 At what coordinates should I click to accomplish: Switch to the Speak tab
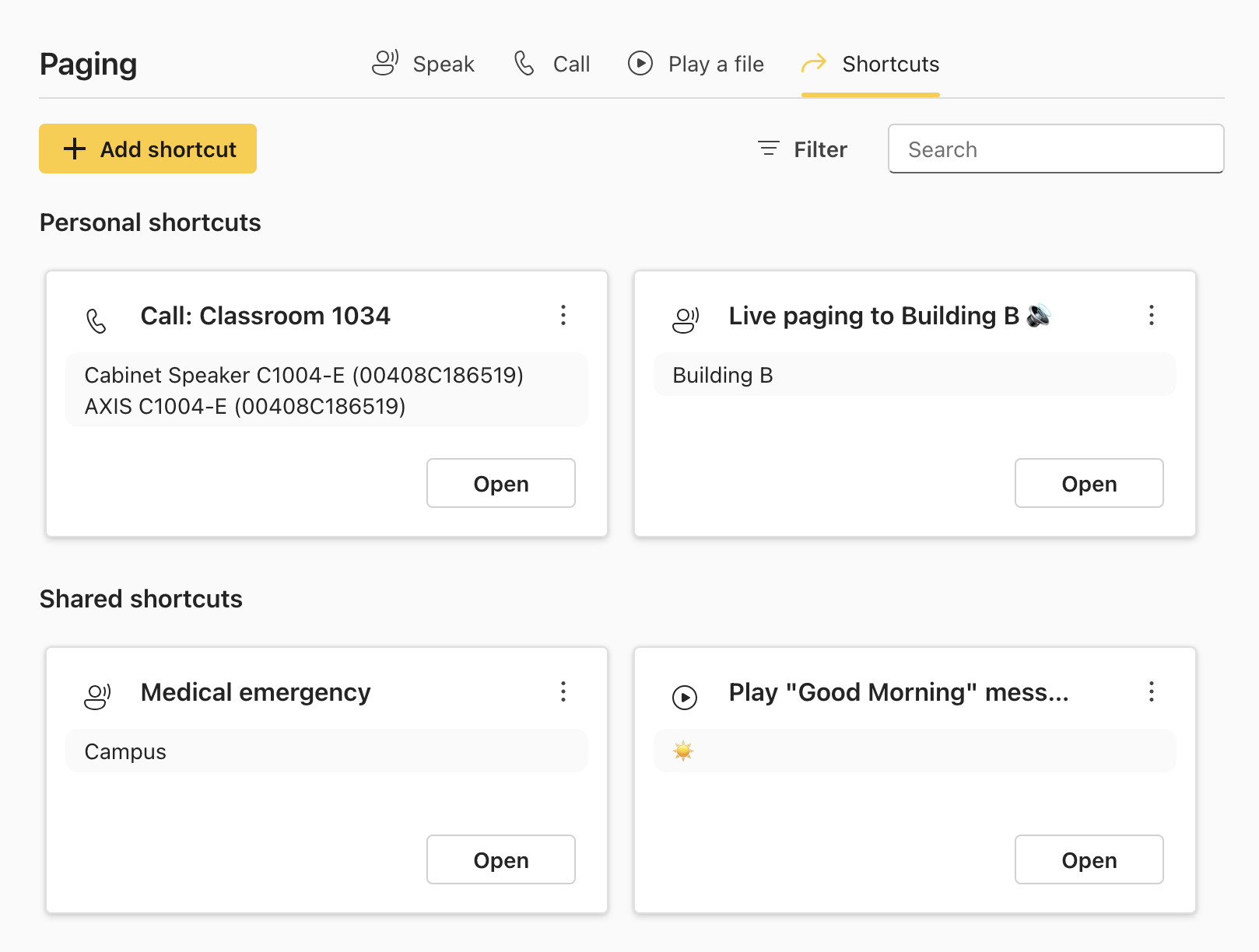pyautogui.click(x=423, y=64)
